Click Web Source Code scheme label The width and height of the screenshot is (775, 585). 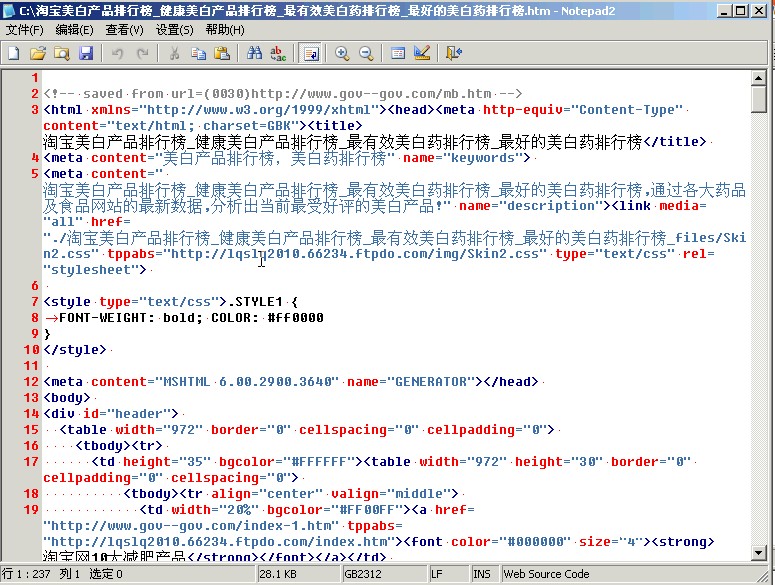(x=546, y=574)
